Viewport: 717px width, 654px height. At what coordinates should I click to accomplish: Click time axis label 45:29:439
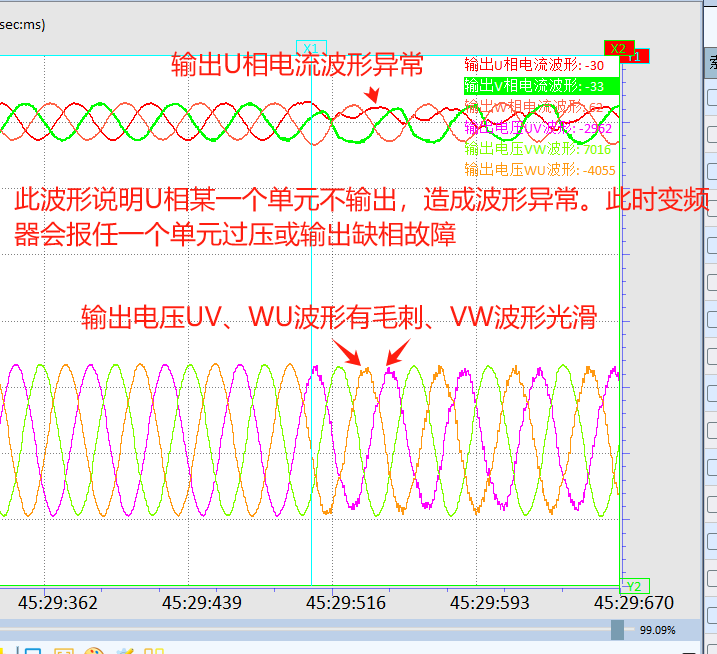point(202,603)
